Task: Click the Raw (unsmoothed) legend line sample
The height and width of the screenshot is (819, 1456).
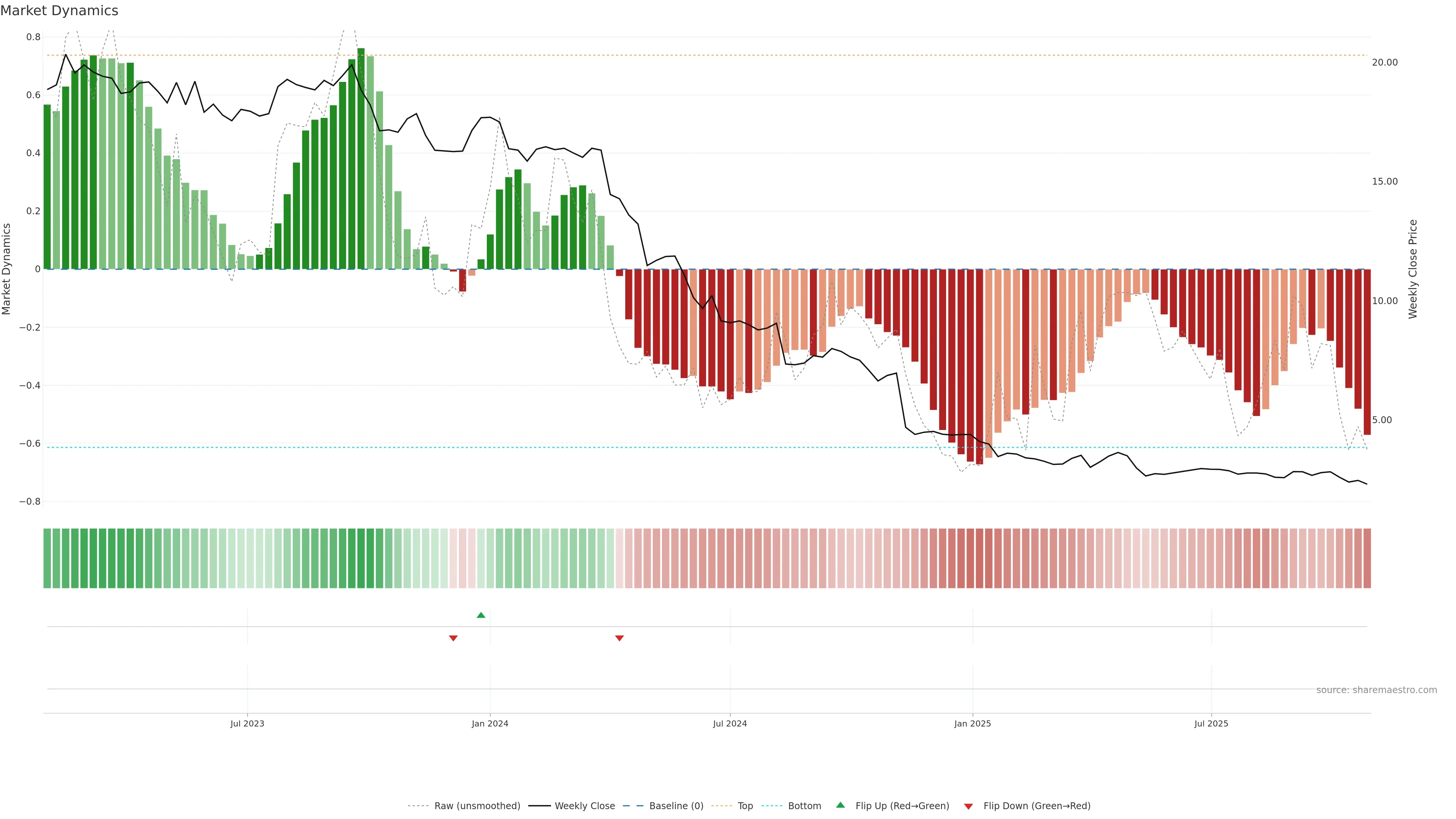Action: pos(418,806)
